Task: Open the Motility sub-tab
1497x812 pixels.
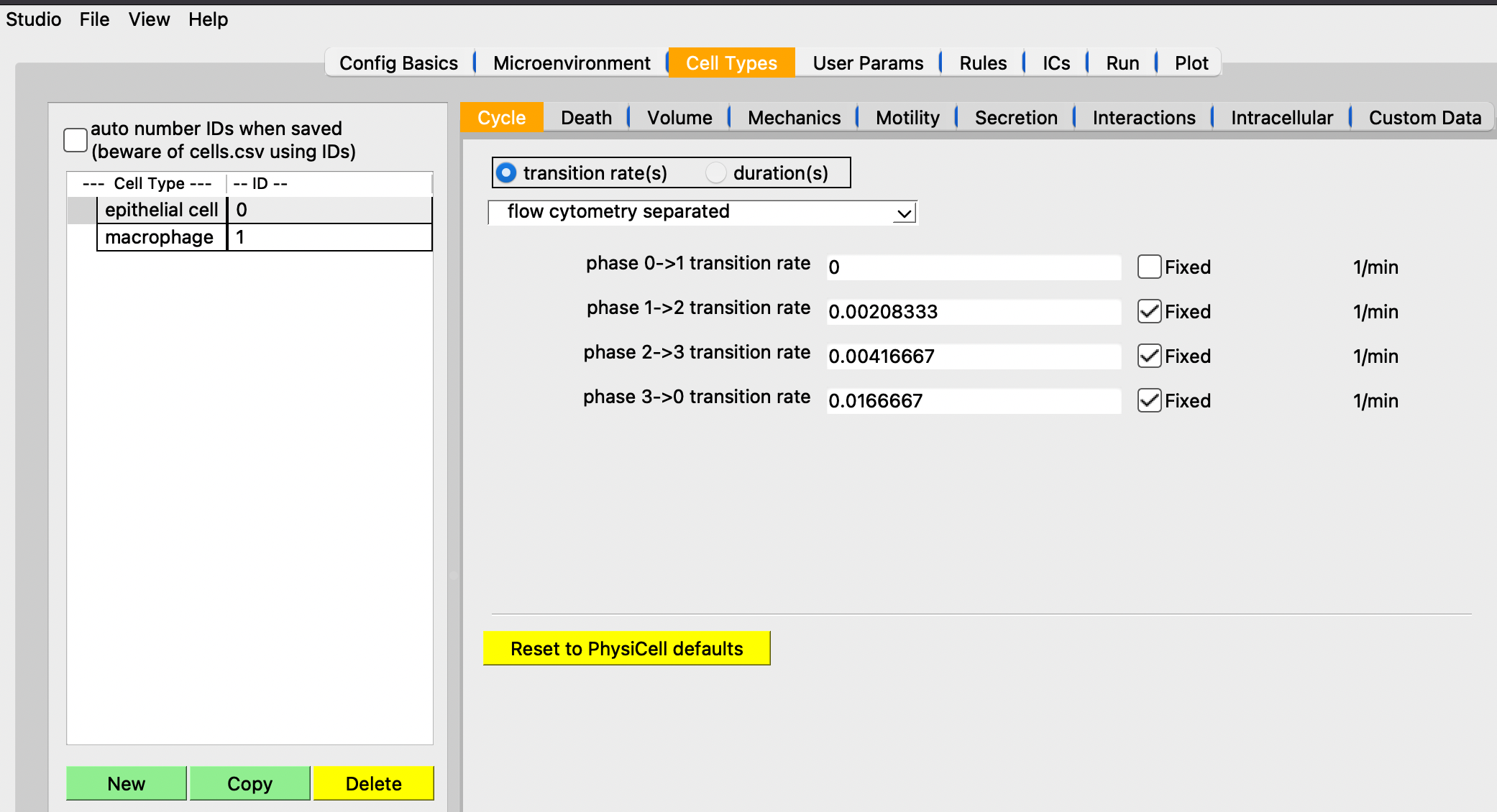Action: coord(907,118)
